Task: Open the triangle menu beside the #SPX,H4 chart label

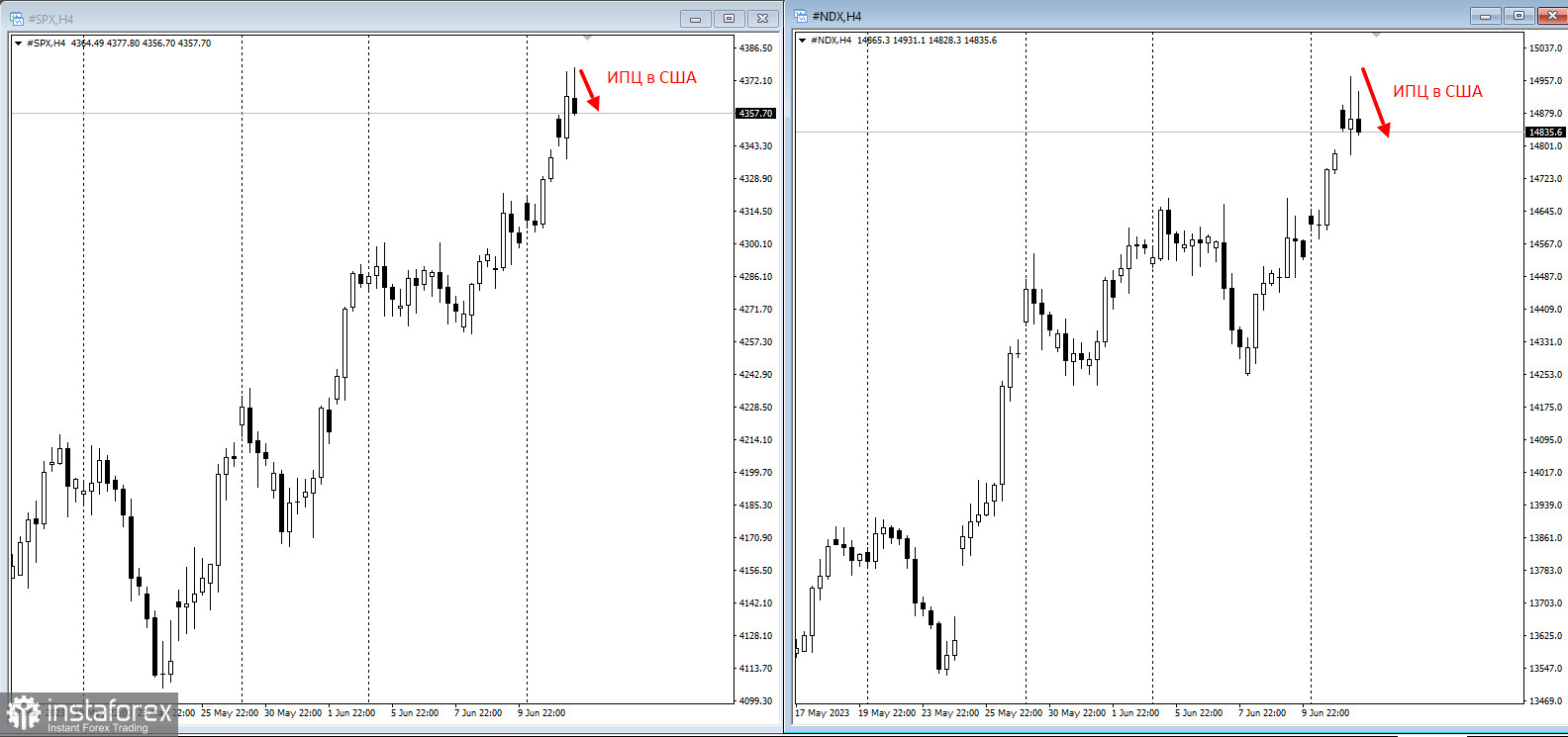Action: pyautogui.click(x=18, y=44)
